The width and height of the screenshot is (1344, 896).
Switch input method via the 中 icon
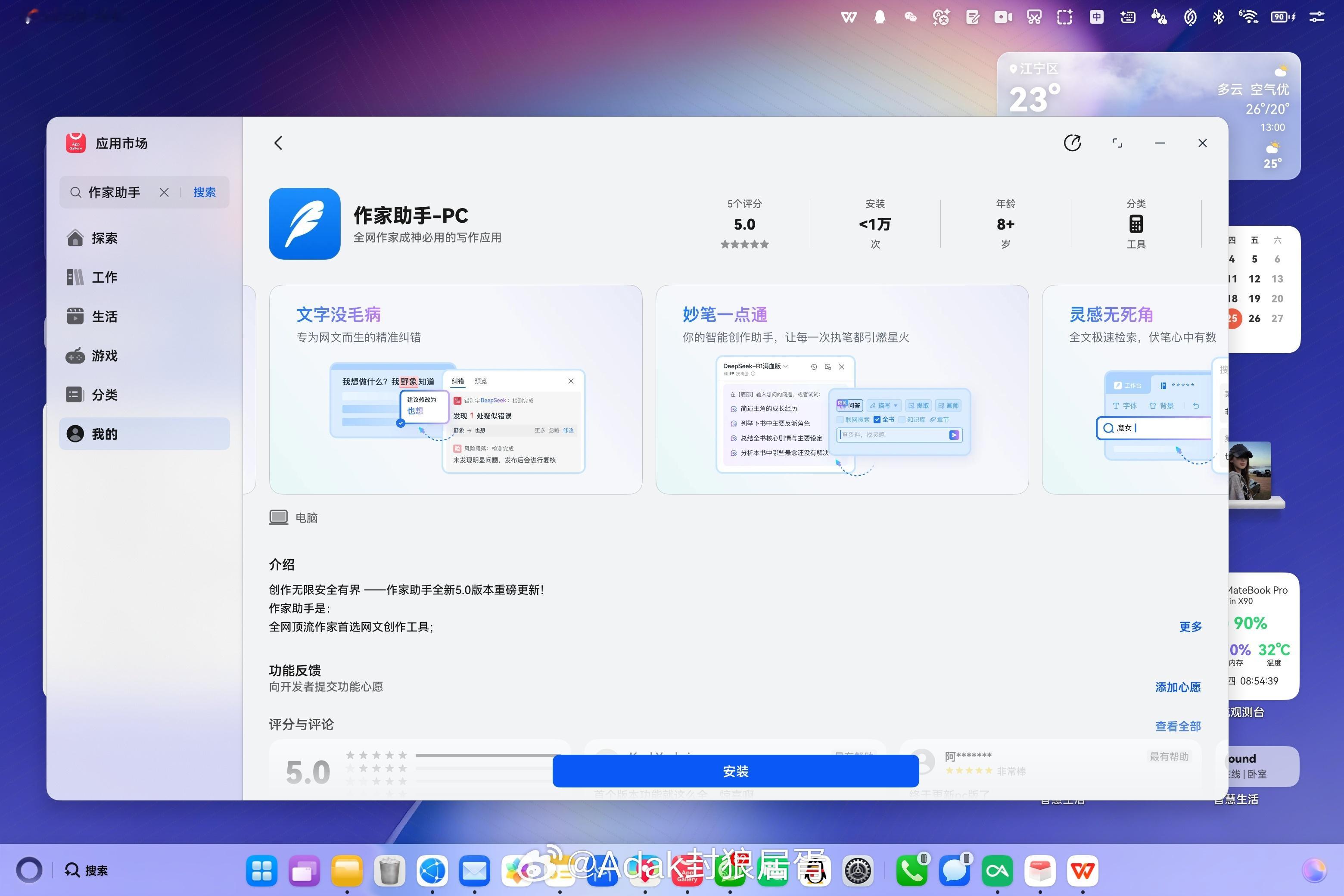[1096, 17]
